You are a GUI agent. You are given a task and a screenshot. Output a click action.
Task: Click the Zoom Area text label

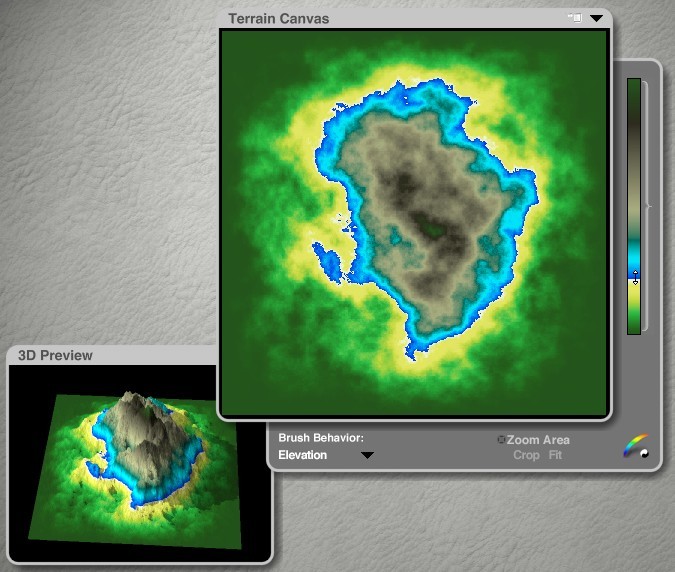538,440
